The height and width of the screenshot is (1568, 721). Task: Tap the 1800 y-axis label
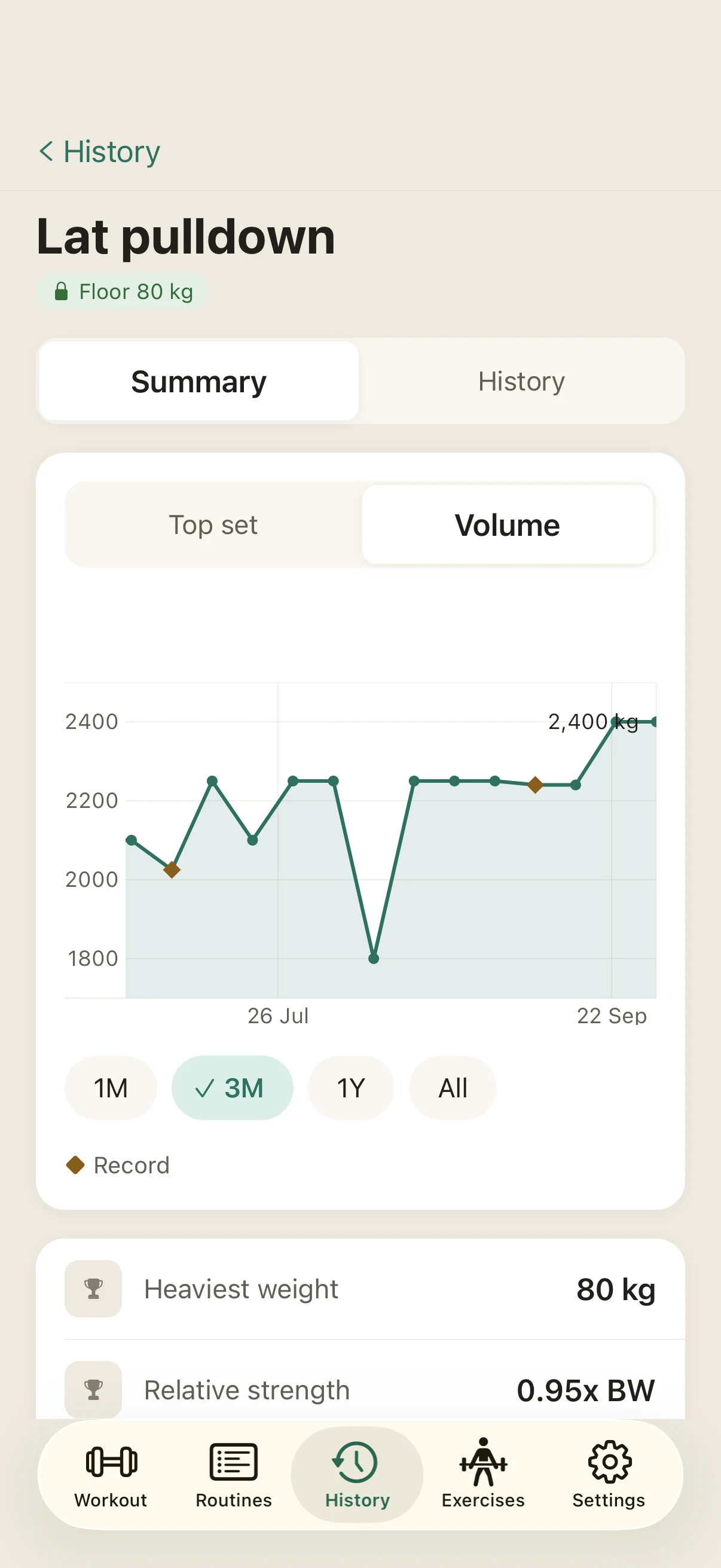tap(93, 959)
